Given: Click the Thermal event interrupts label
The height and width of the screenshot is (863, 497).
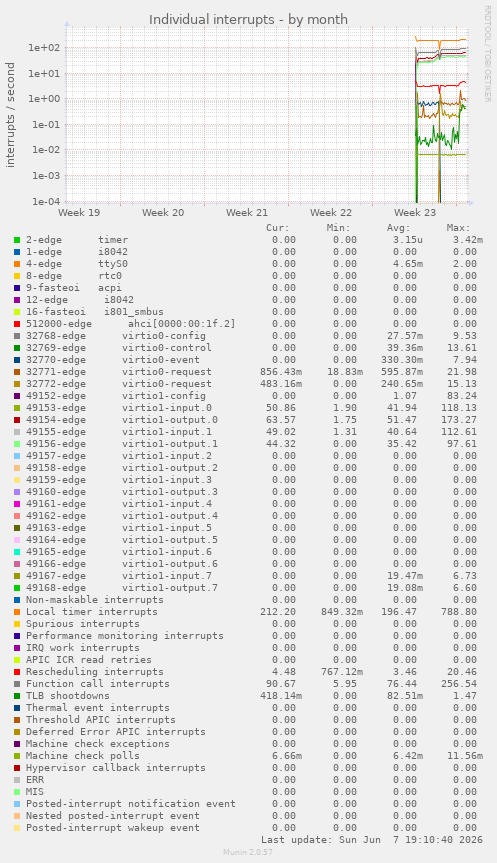Looking at the screenshot, I should [x=98, y=708].
